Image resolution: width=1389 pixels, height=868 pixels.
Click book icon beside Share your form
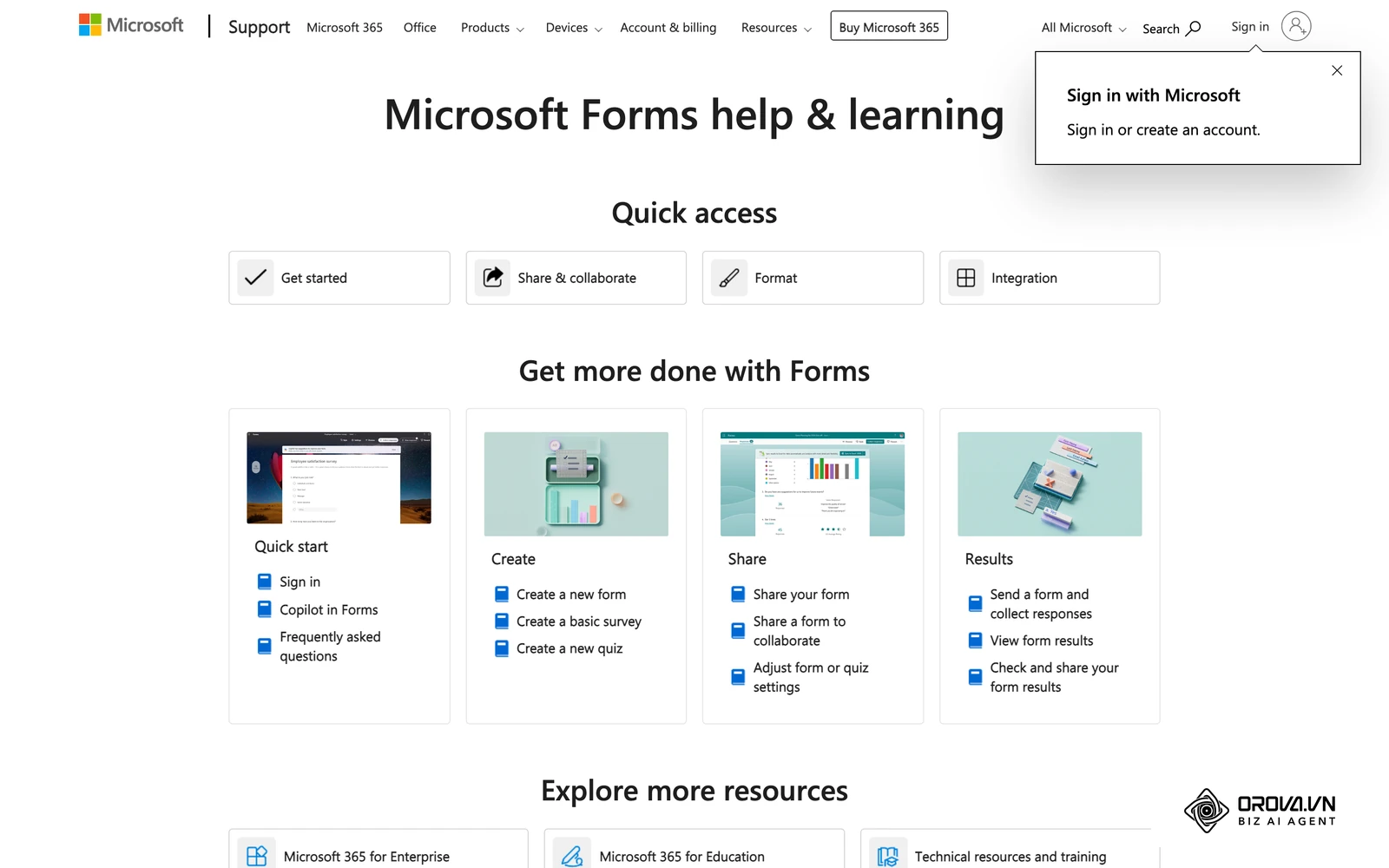coord(738,595)
